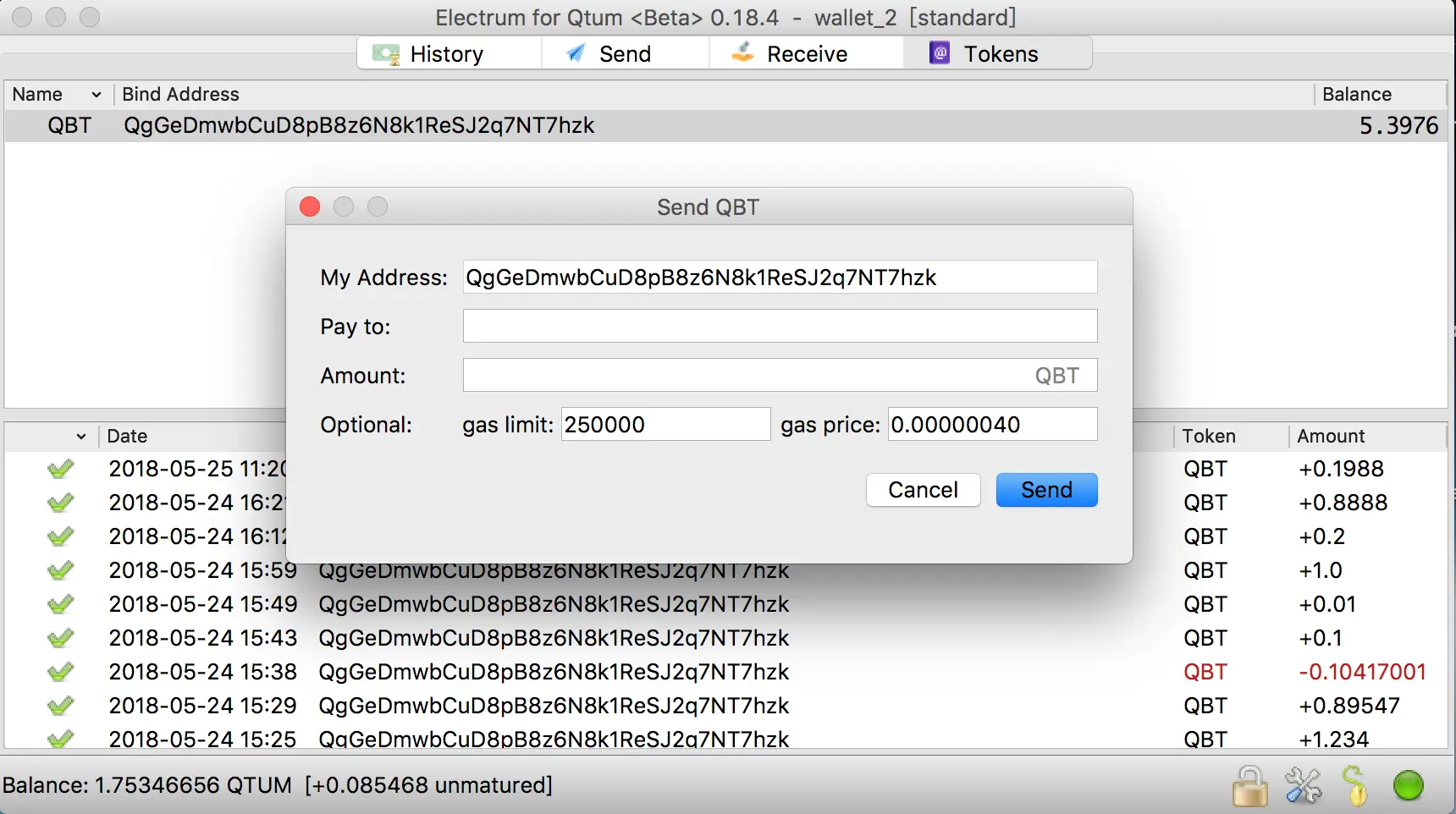Screen dimensions: 1456x814
Task: Select the +0.8888 amount entry
Action: [1343, 503]
